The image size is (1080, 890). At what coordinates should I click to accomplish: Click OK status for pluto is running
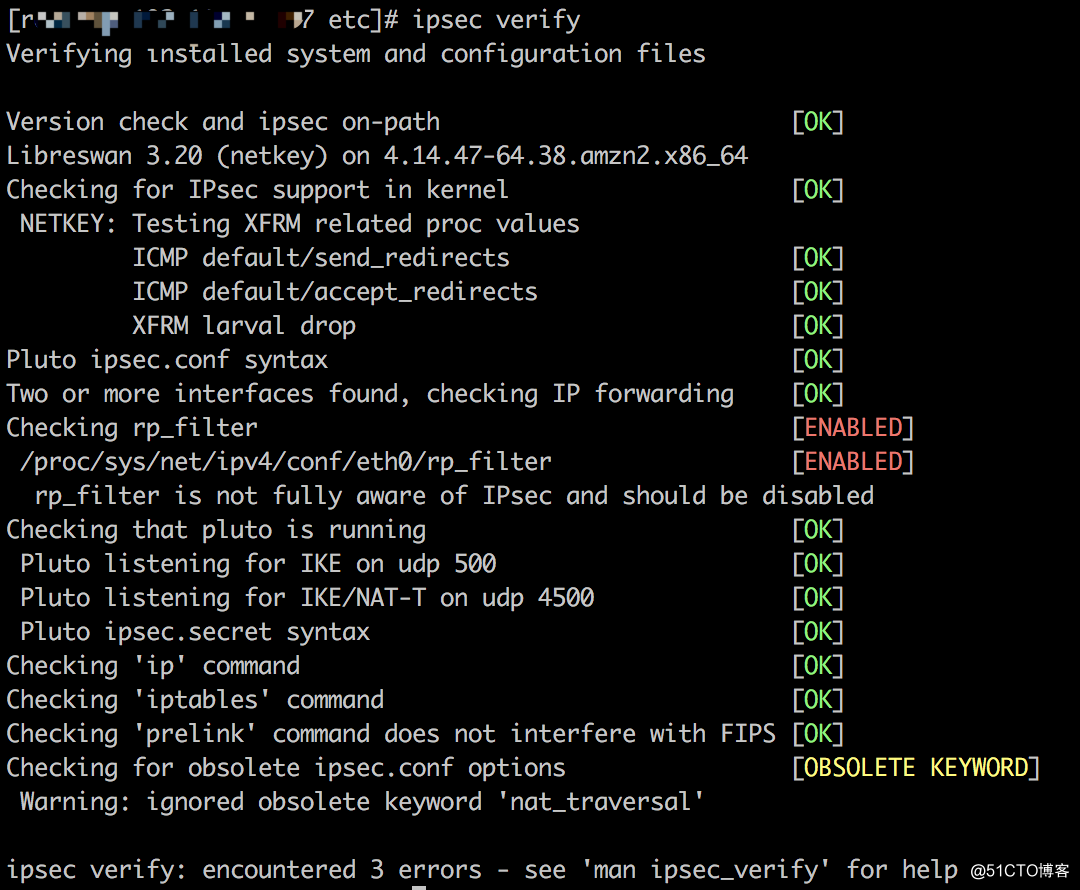pos(818,530)
